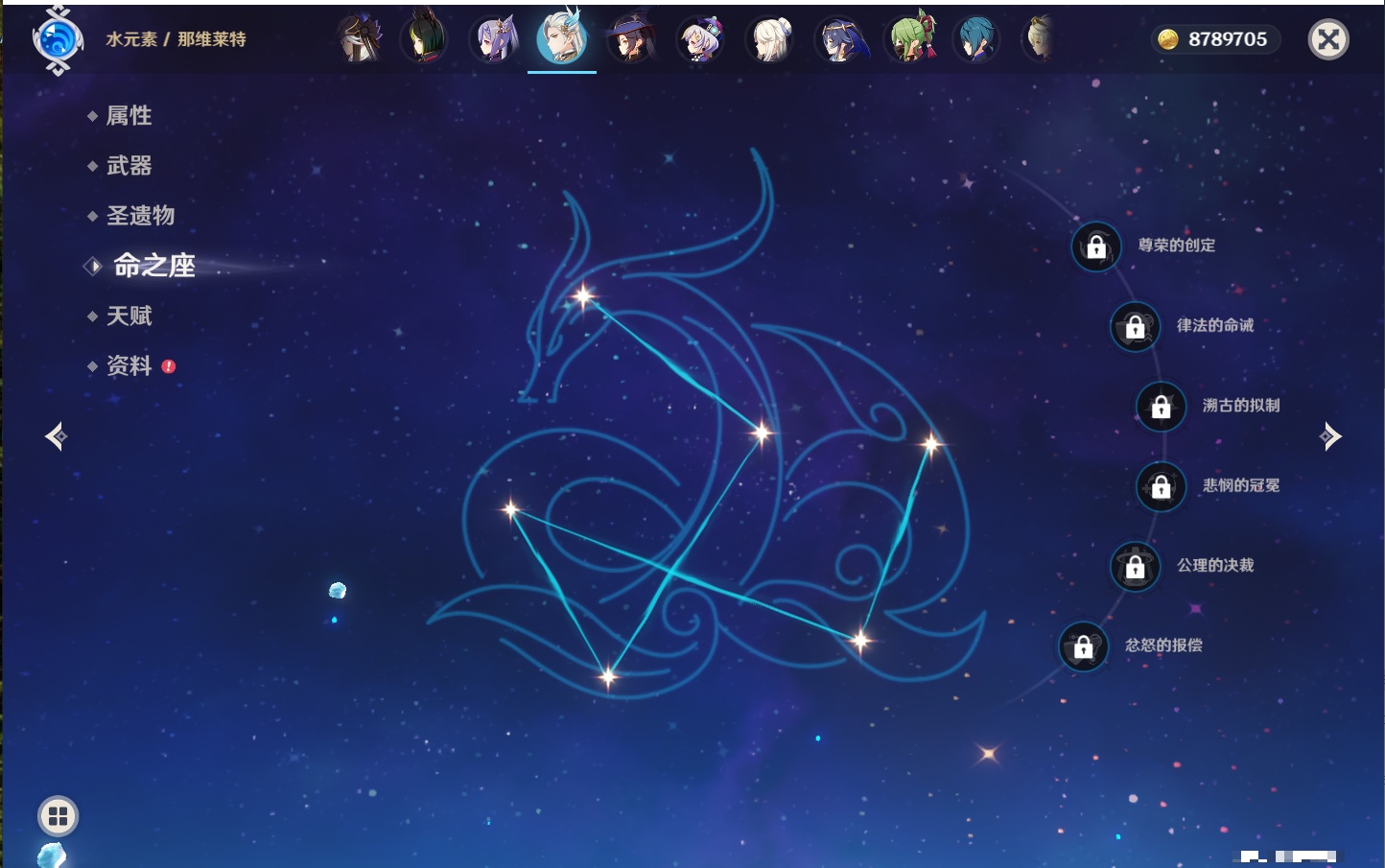Image resolution: width=1385 pixels, height=868 pixels.
Task: Click the Mora balance 8789705
Action: click(x=1216, y=39)
